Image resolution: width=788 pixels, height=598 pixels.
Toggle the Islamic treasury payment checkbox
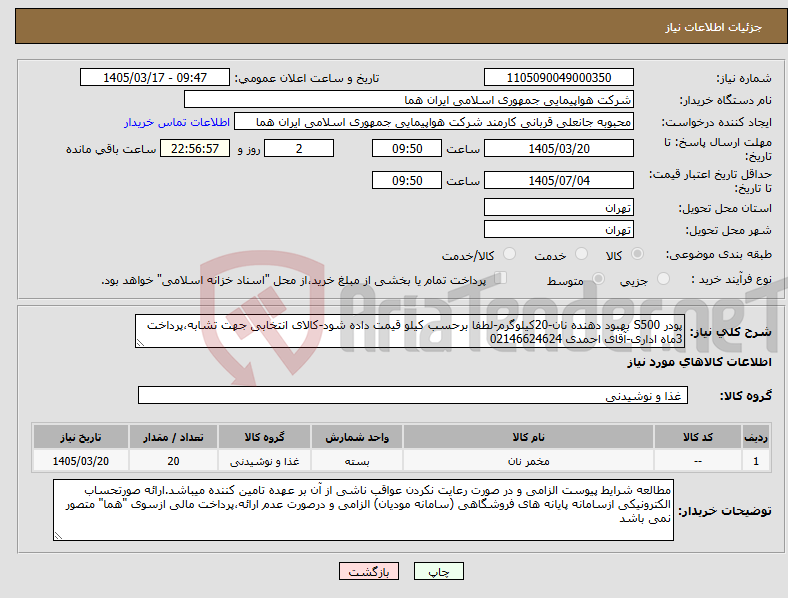(500, 278)
